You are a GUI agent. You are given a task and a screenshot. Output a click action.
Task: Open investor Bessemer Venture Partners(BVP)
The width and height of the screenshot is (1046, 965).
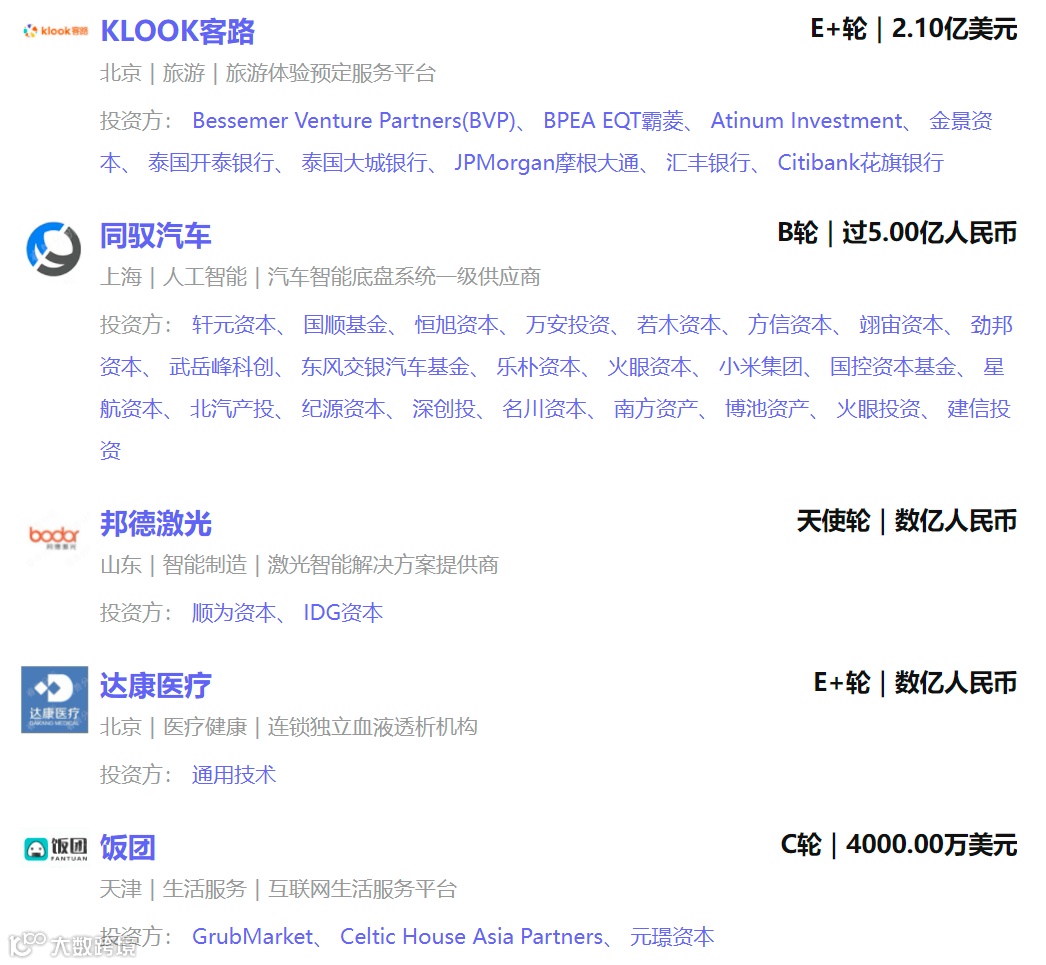(354, 121)
